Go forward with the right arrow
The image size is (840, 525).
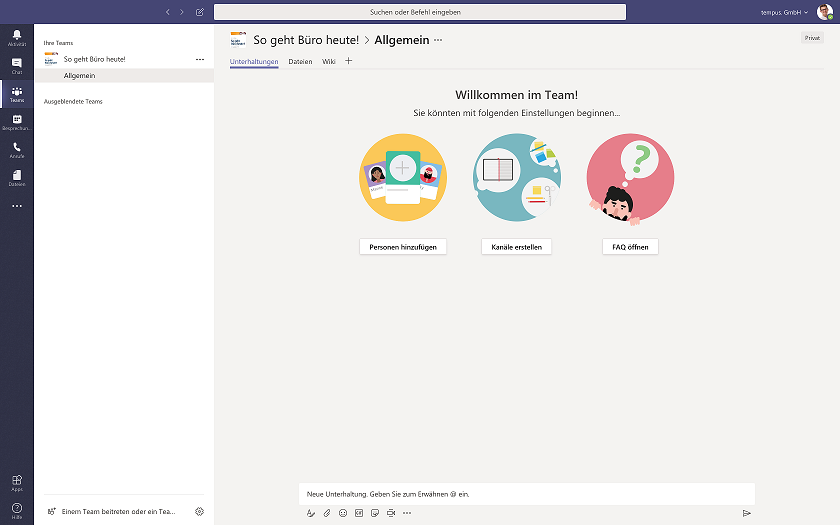182,12
